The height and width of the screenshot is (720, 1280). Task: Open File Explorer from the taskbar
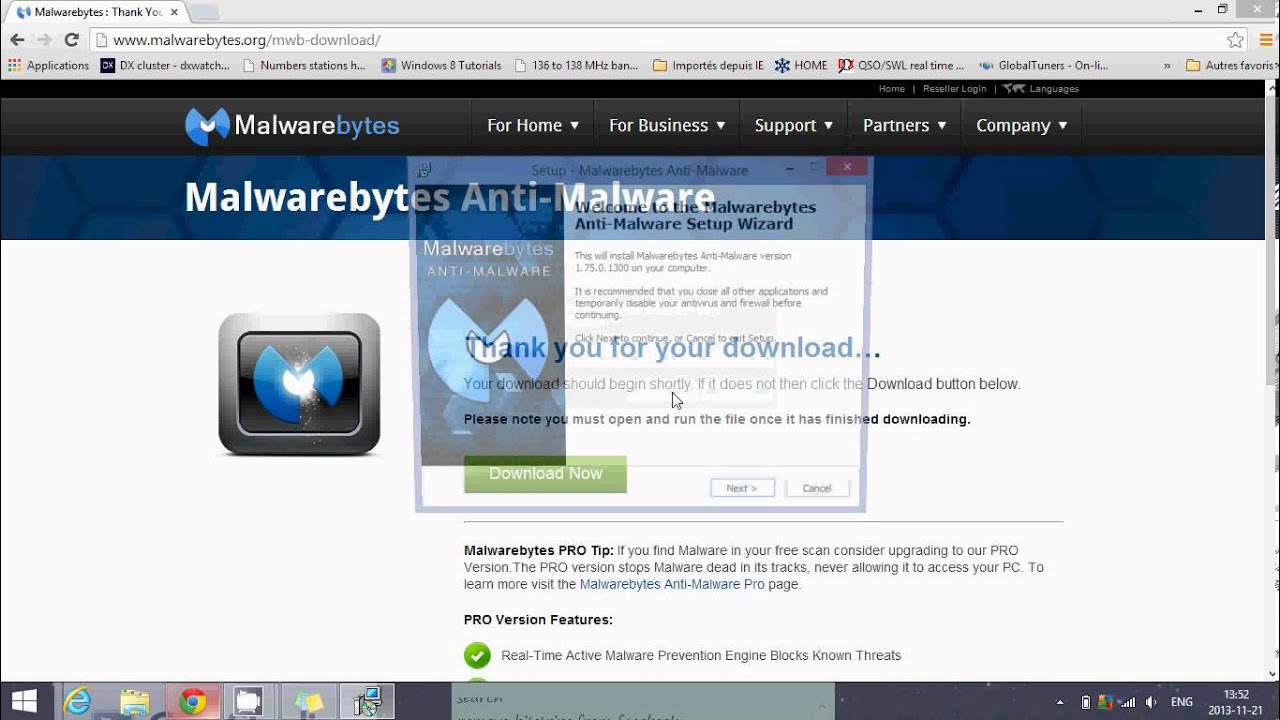coord(135,701)
